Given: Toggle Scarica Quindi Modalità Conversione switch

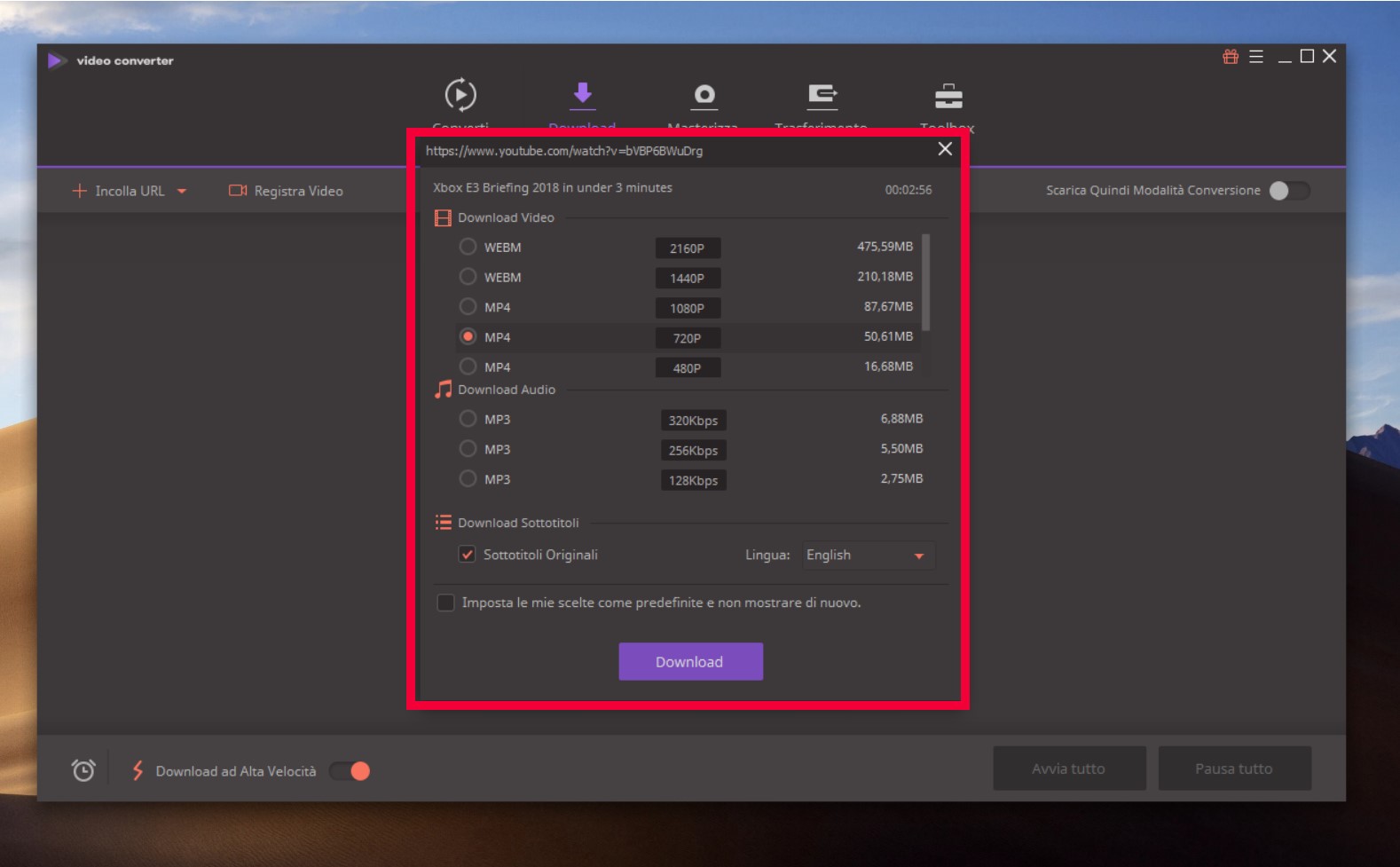Looking at the screenshot, I should tap(1289, 191).
